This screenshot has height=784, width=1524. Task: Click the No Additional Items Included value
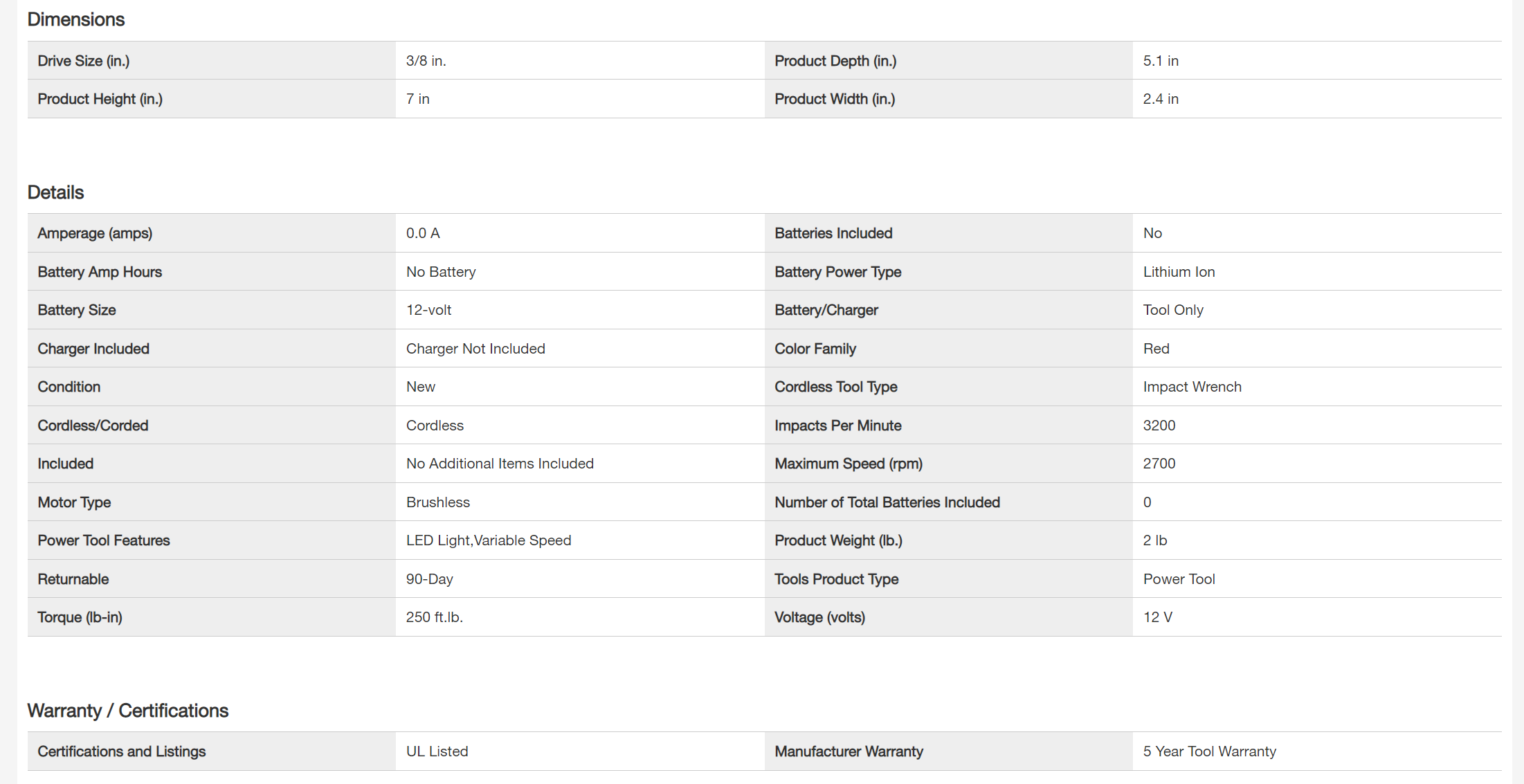(x=500, y=464)
